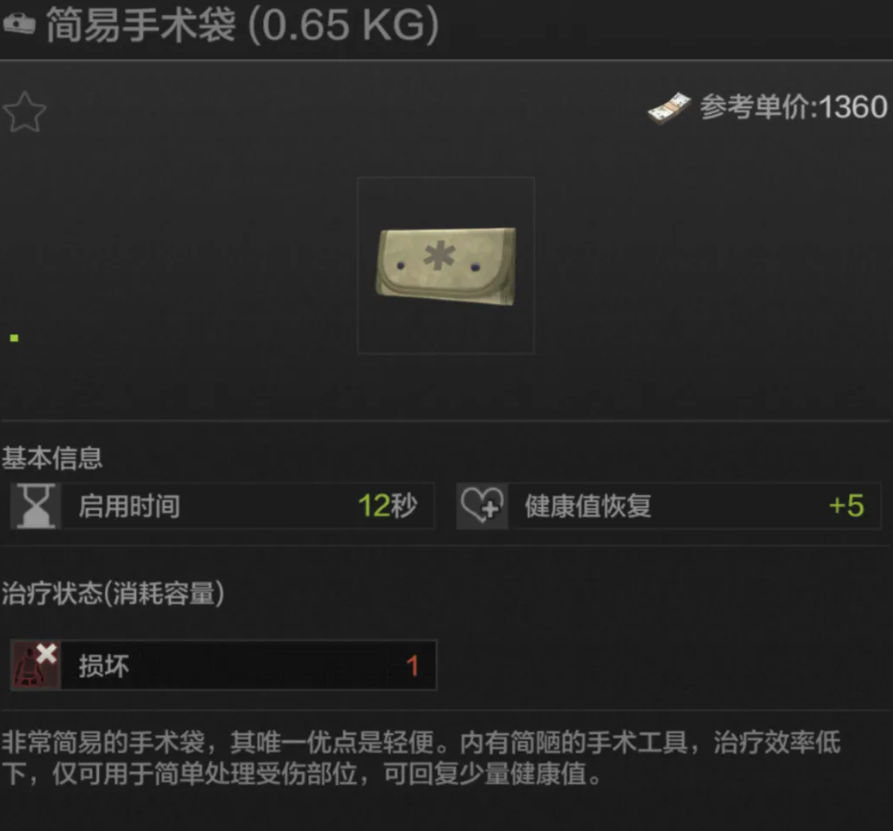893x831 pixels.
Task: Click the 损坏 treatment status row
Action: (x=223, y=665)
